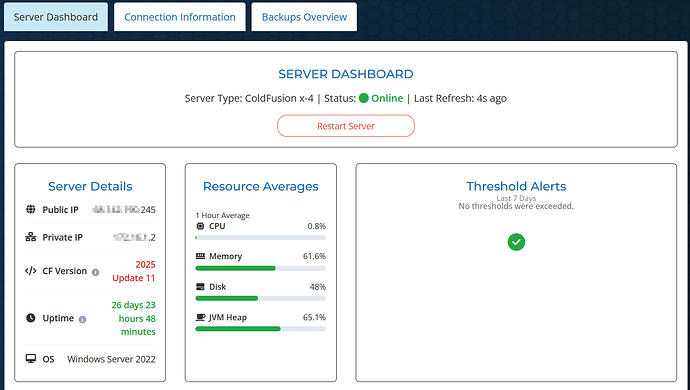Click the Memory usage progress bar
The height and width of the screenshot is (390, 690).
(x=261, y=268)
